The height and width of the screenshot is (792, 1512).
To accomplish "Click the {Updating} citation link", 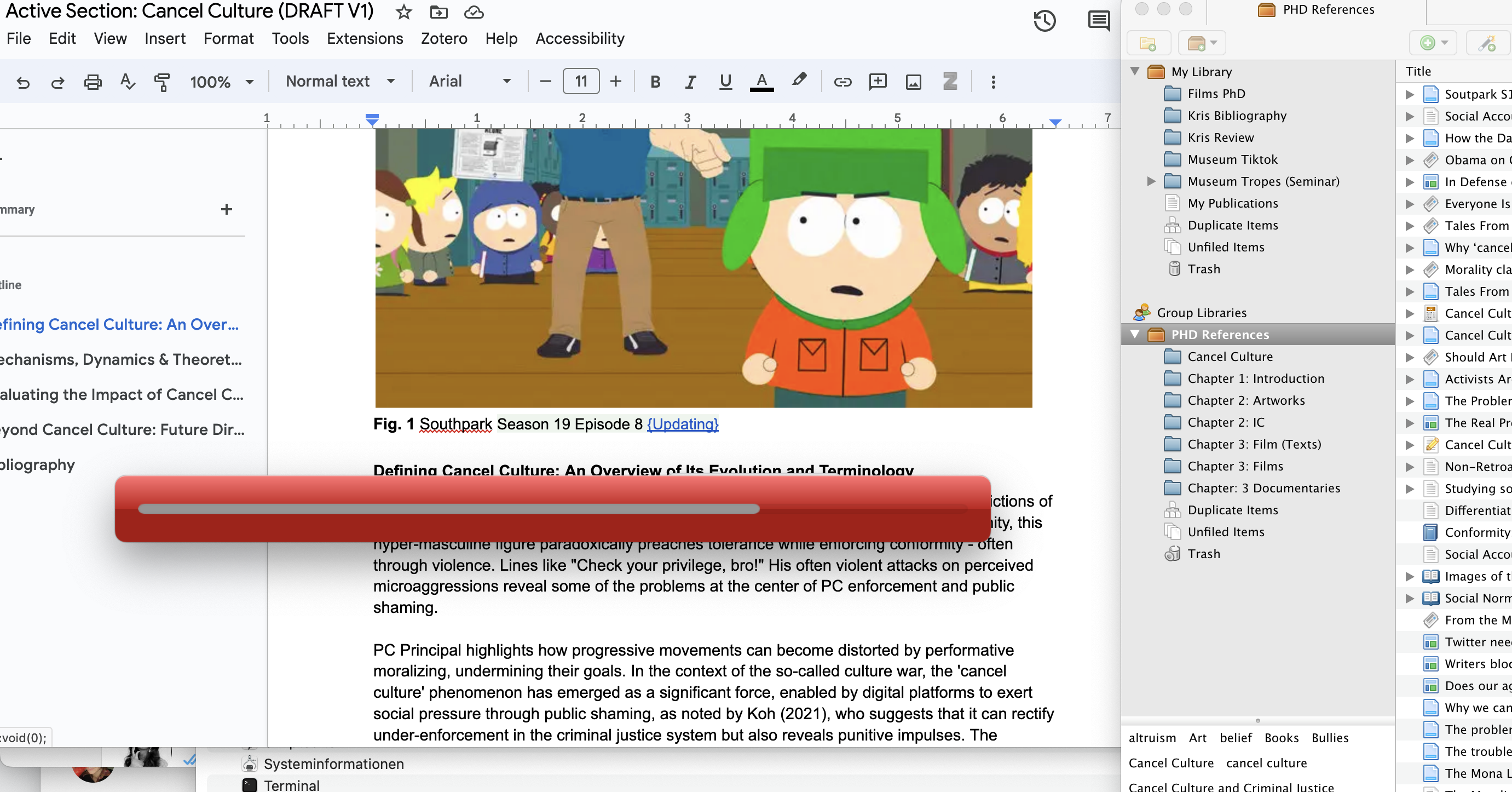I will [683, 424].
